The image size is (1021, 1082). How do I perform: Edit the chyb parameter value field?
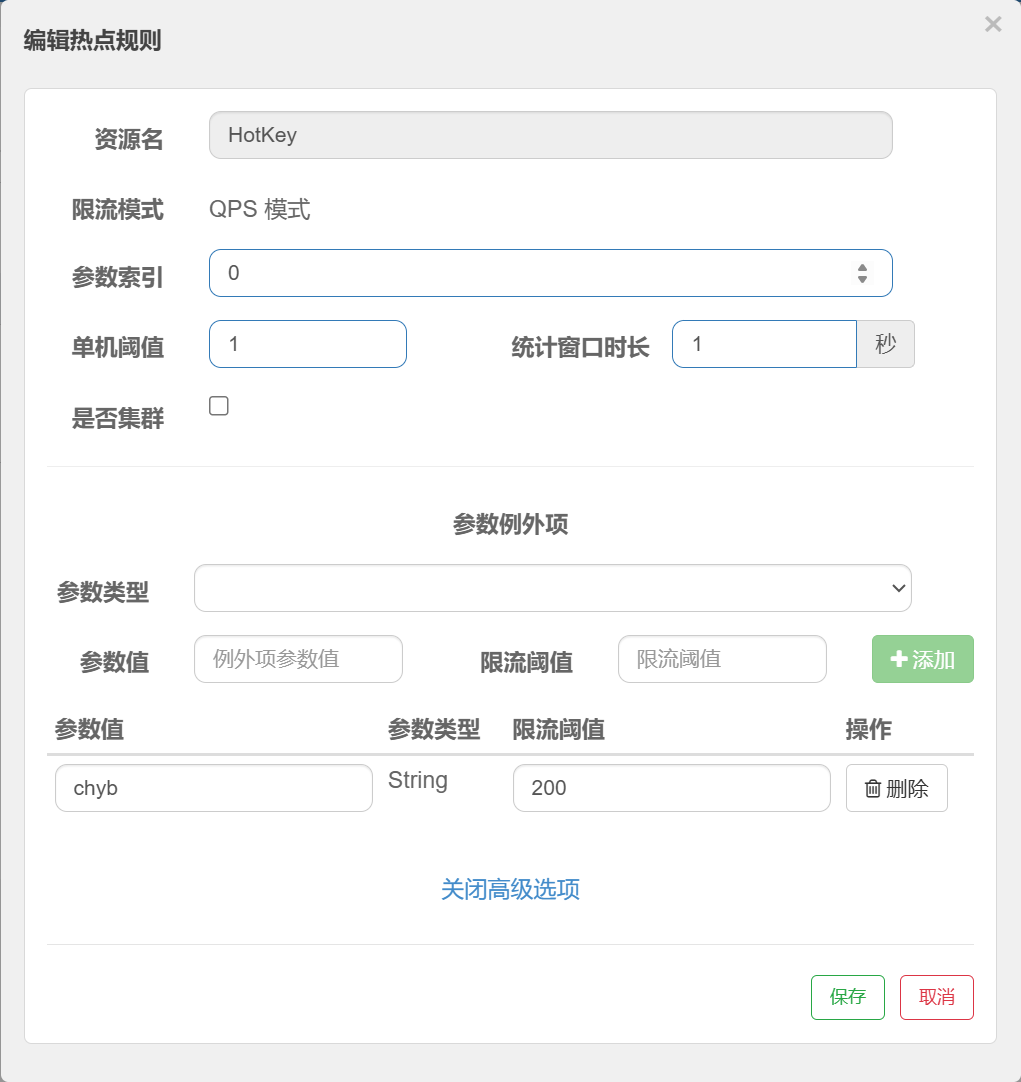pos(214,788)
